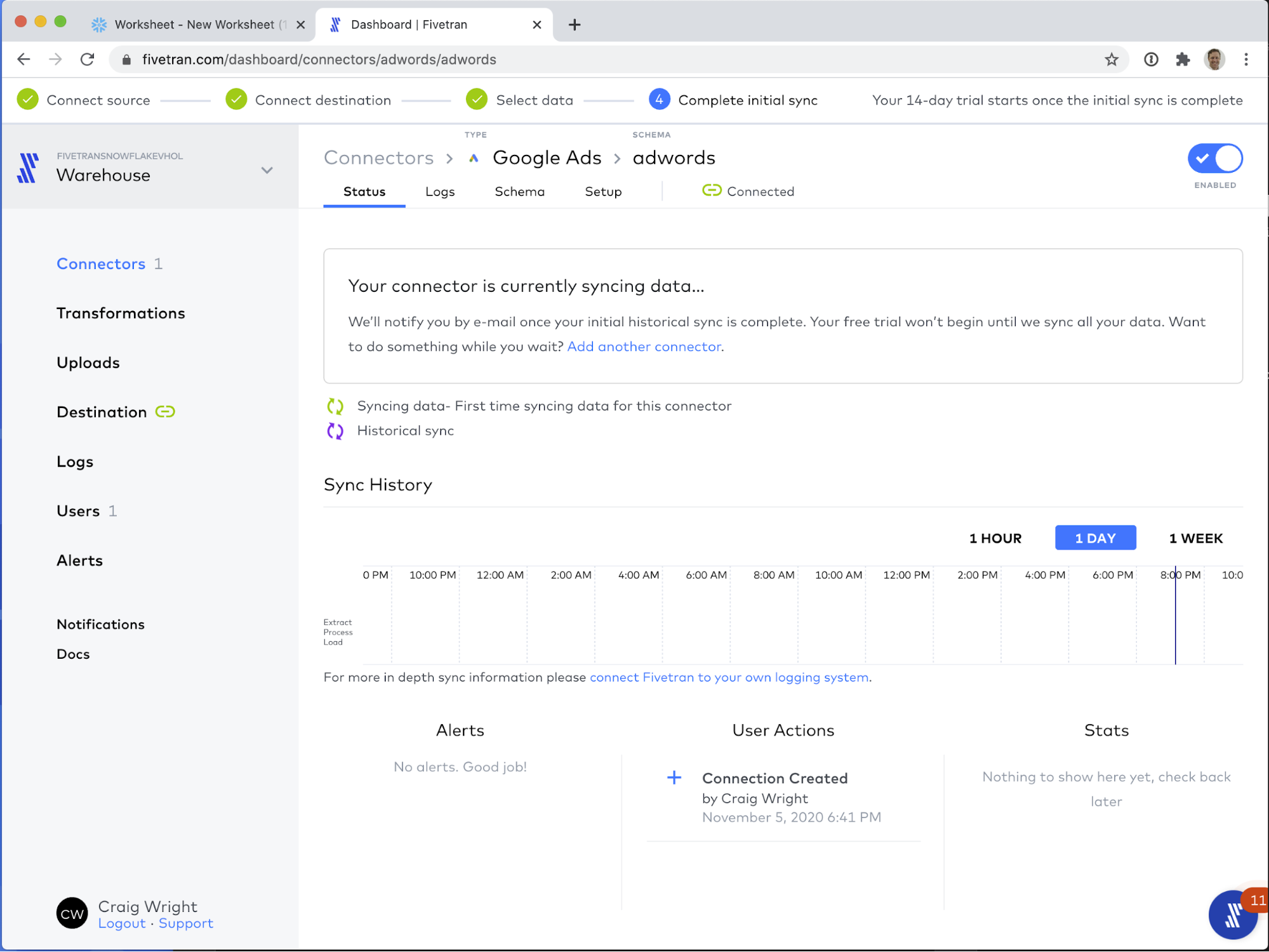This screenshot has width=1269, height=952.
Task: Switch to the Schema tab
Action: point(519,192)
